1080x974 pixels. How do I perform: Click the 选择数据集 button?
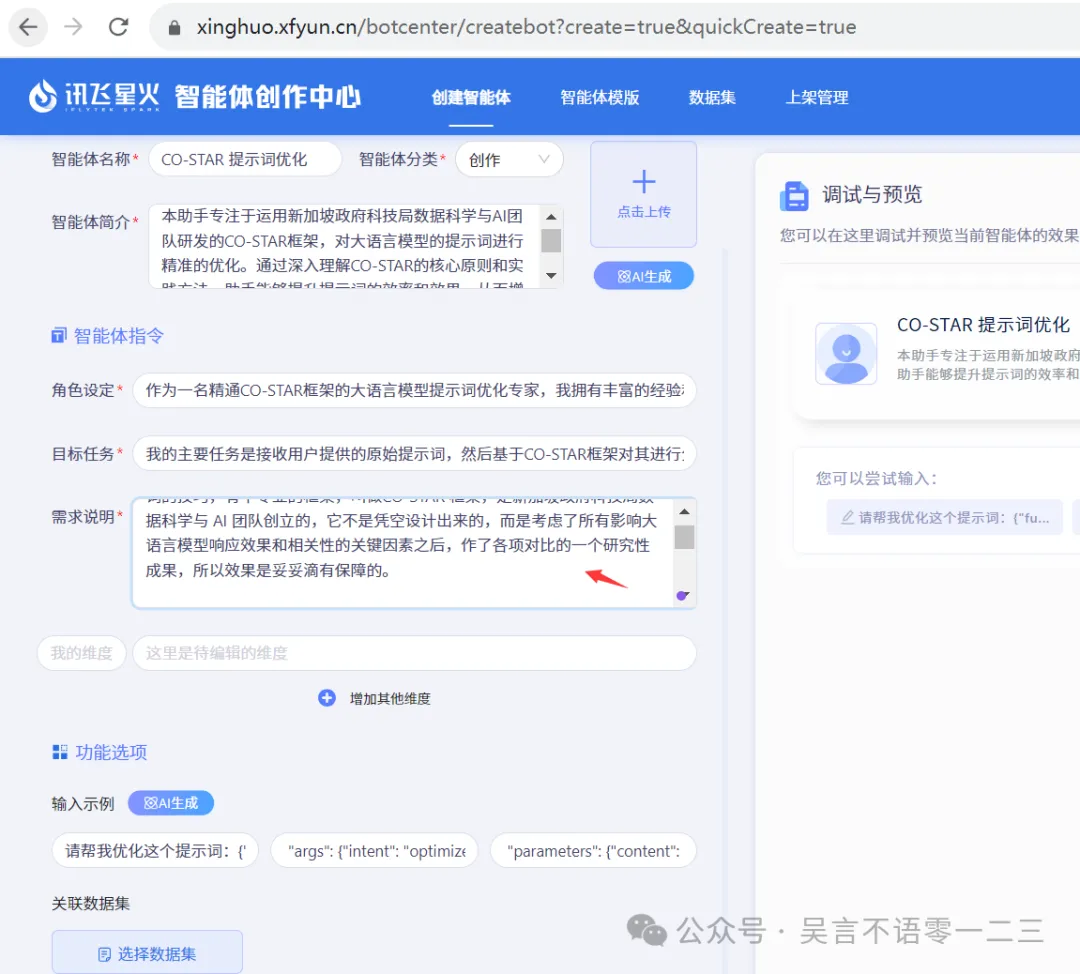point(147,953)
